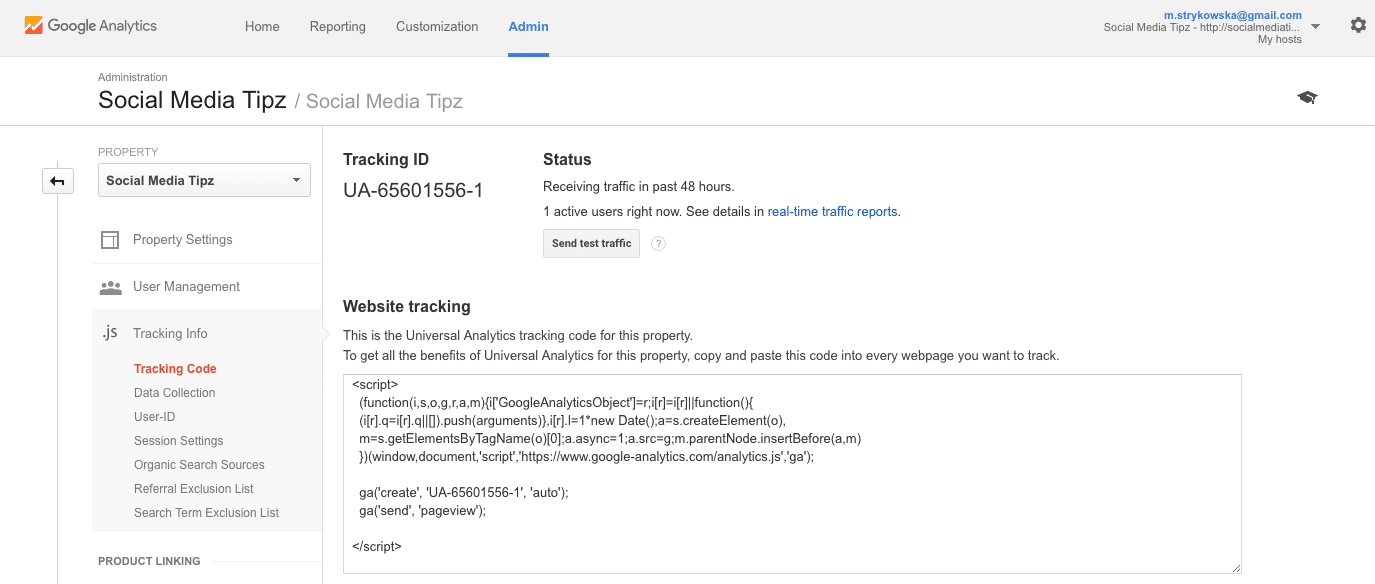
Task: Click the Website tracking heading
Action: [x=406, y=307]
